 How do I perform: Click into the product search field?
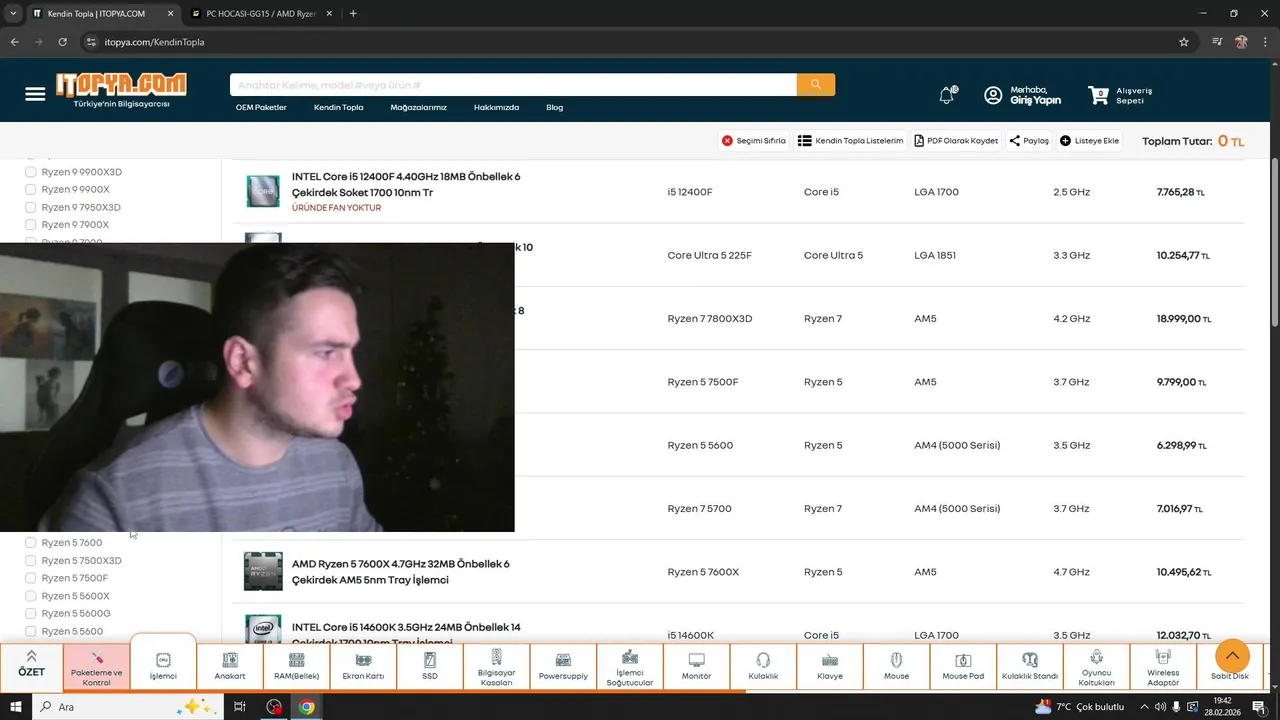pyautogui.click(x=513, y=85)
